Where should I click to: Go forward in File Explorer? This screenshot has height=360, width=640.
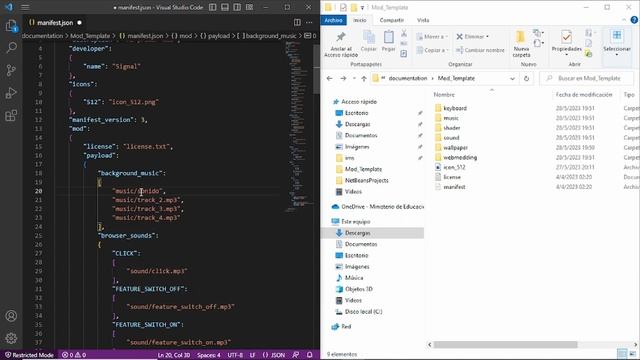(x=343, y=78)
